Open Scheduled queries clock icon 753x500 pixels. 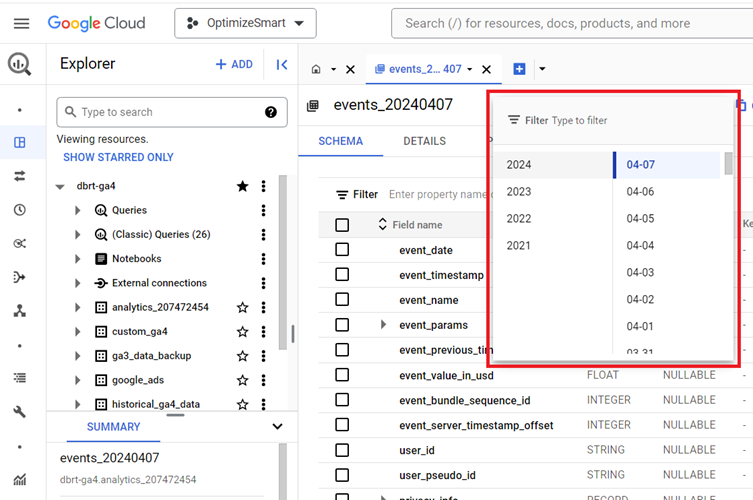20,210
